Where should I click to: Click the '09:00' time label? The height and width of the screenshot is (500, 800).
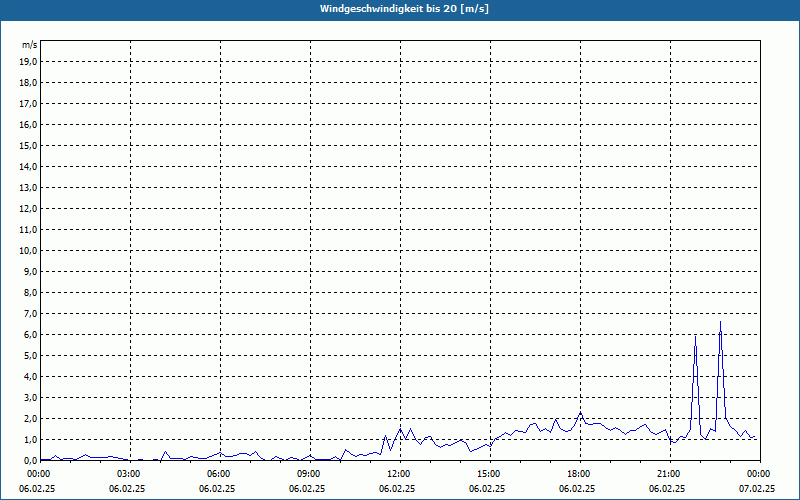pyautogui.click(x=311, y=474)
